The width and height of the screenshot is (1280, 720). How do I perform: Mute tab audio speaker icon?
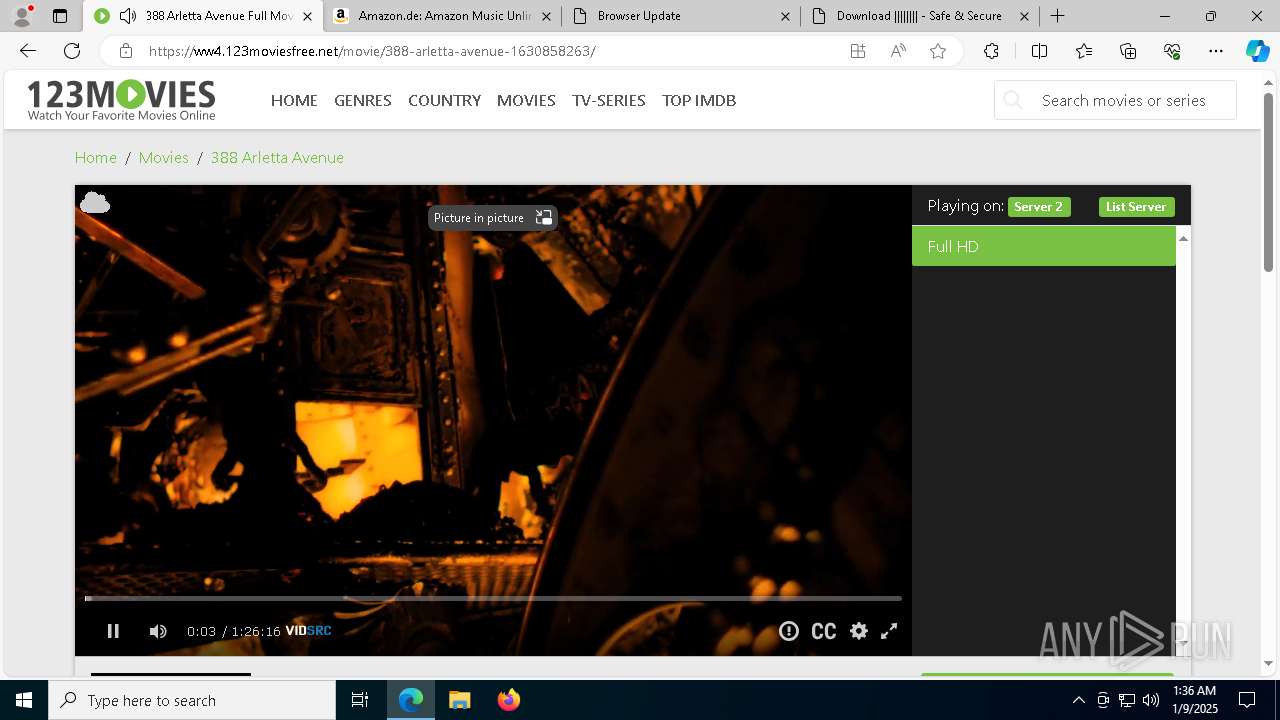pyautogui.click(x=127, y=16)
